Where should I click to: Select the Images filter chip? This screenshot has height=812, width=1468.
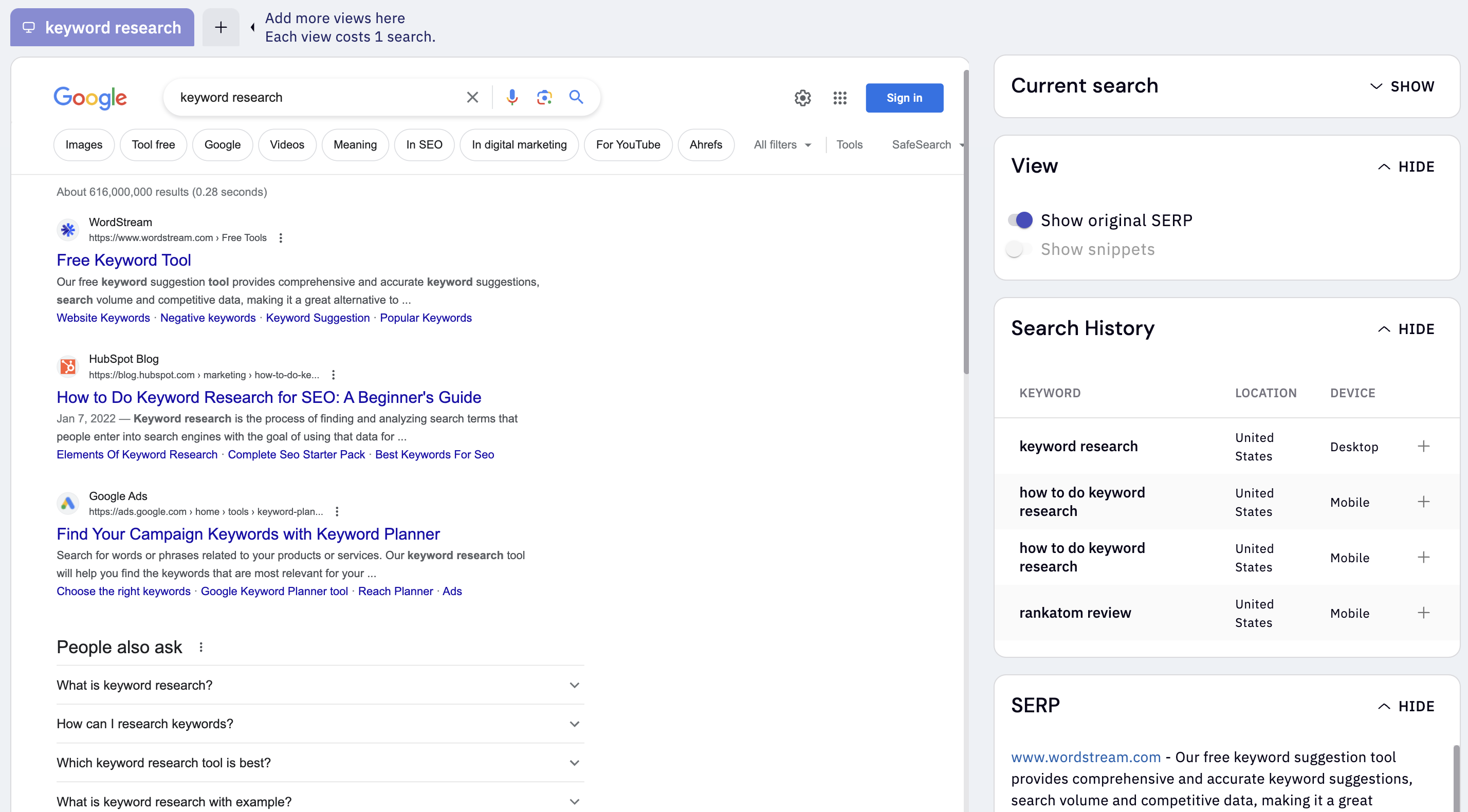click(x=84, y=145)
